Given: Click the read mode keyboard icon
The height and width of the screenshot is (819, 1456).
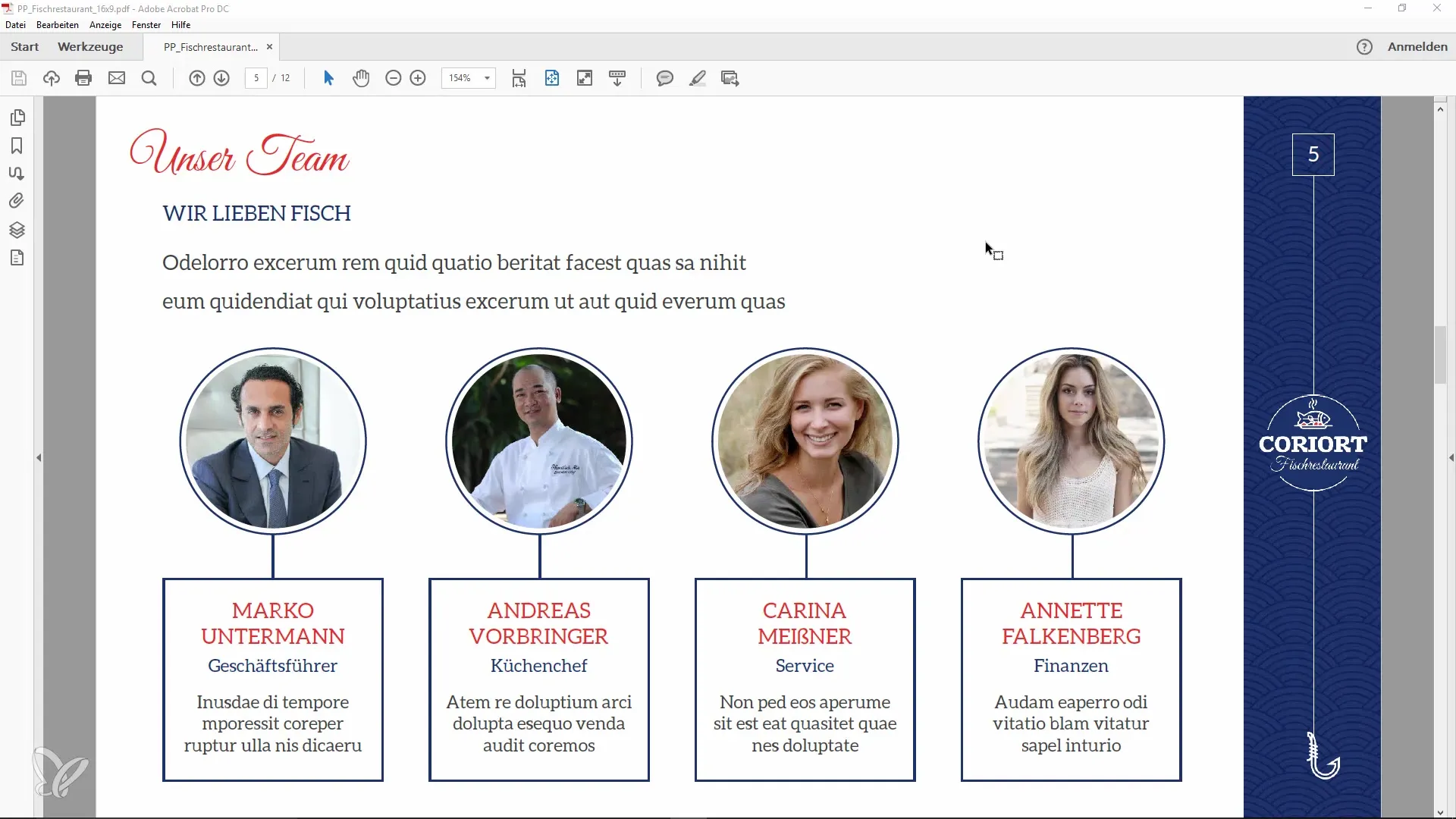Looking at the screenshot, I should (x=617, y=78).
